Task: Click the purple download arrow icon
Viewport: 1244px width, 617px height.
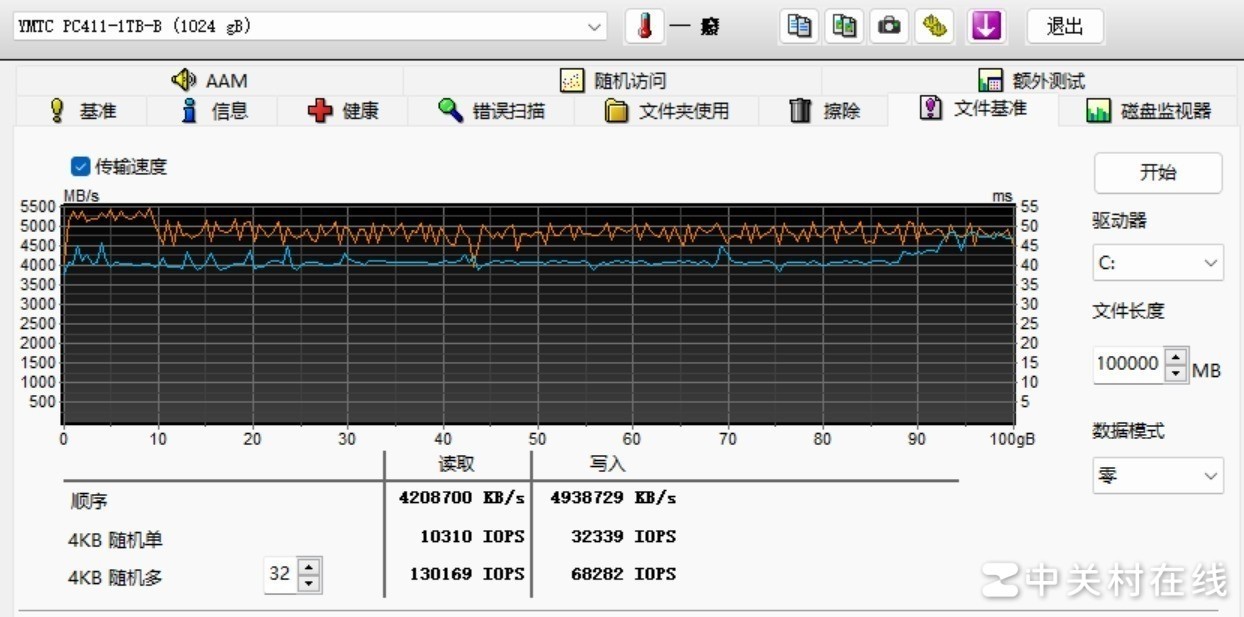Action: coord(986,26)
